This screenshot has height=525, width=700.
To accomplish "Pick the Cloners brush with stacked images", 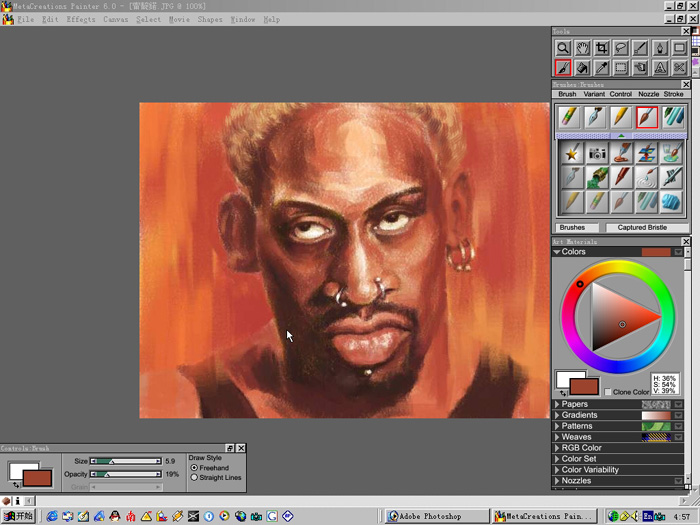I will (647, 153).
